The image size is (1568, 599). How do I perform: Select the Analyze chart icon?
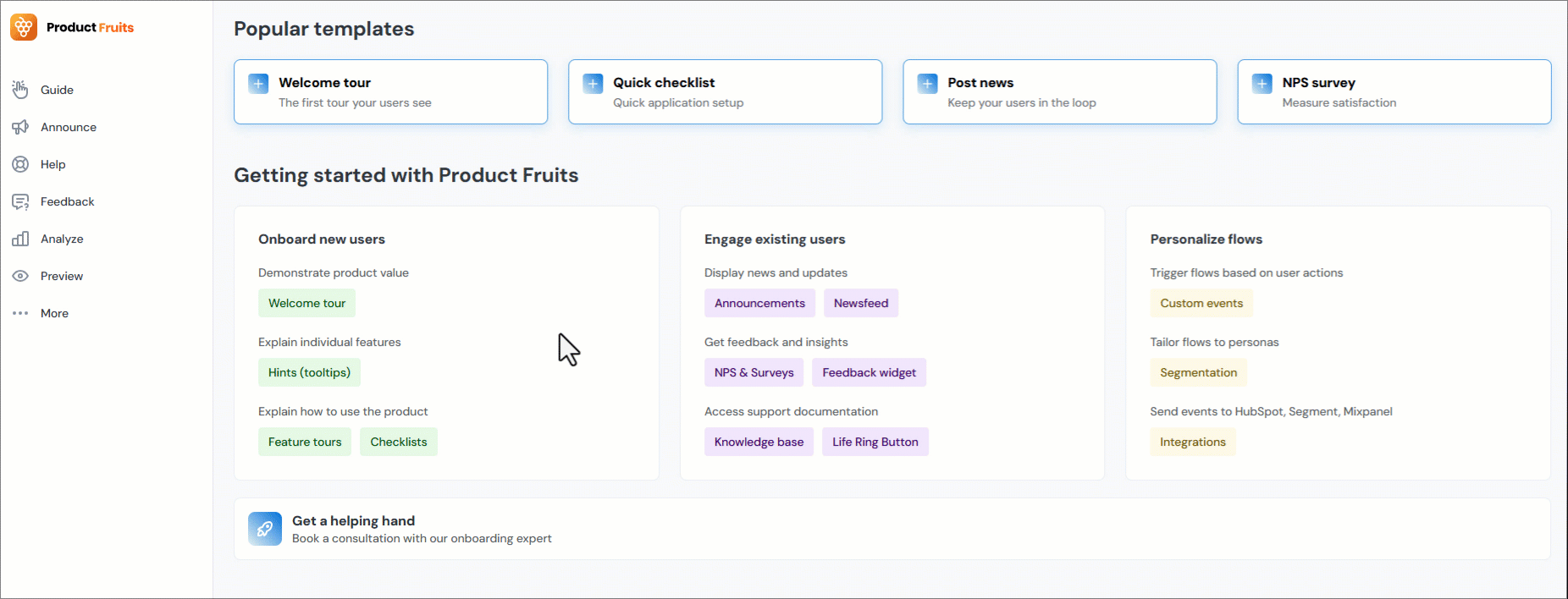pos(20,239)
